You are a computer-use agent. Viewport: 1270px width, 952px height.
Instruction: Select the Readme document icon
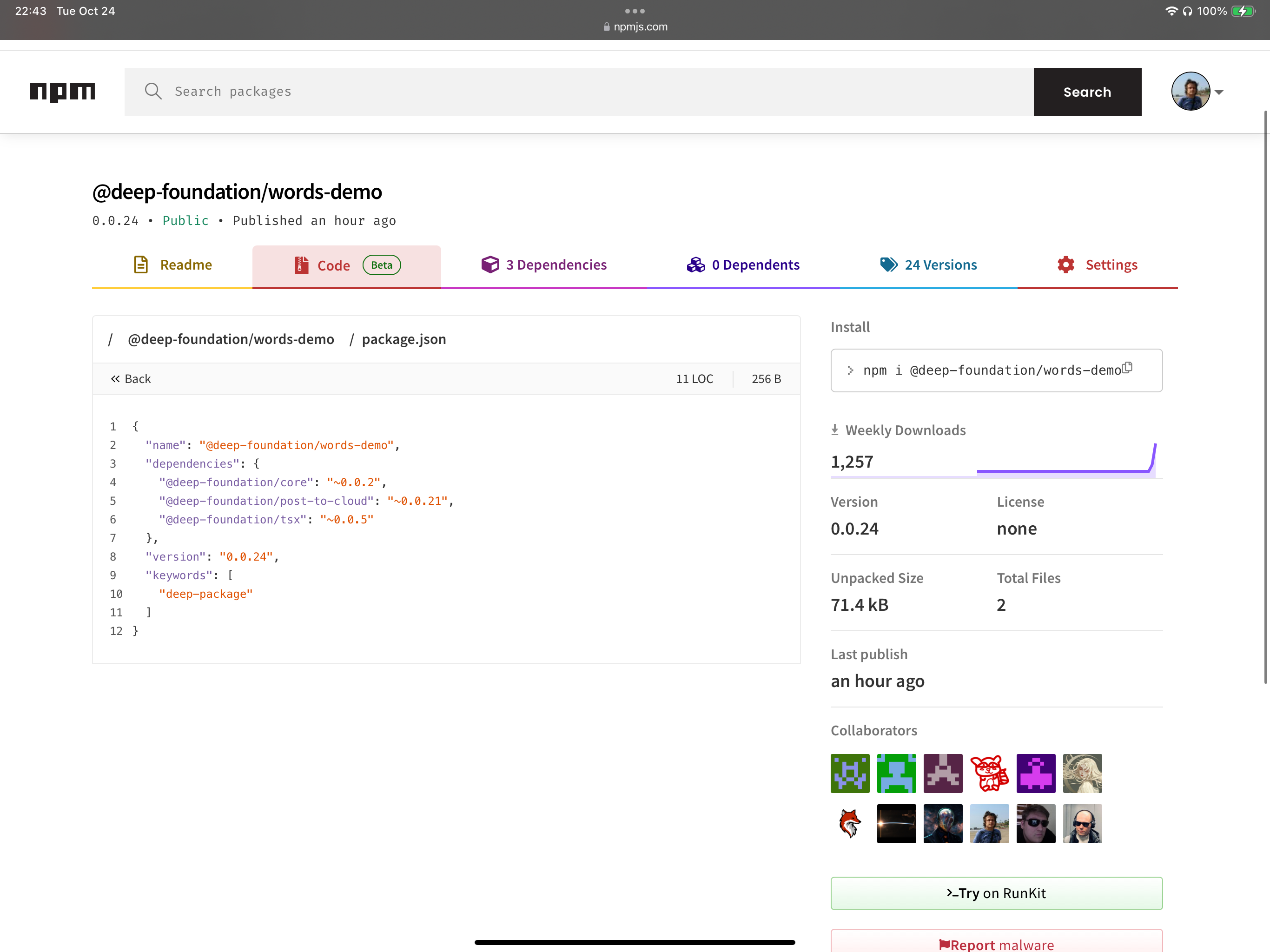pos(141,264)
